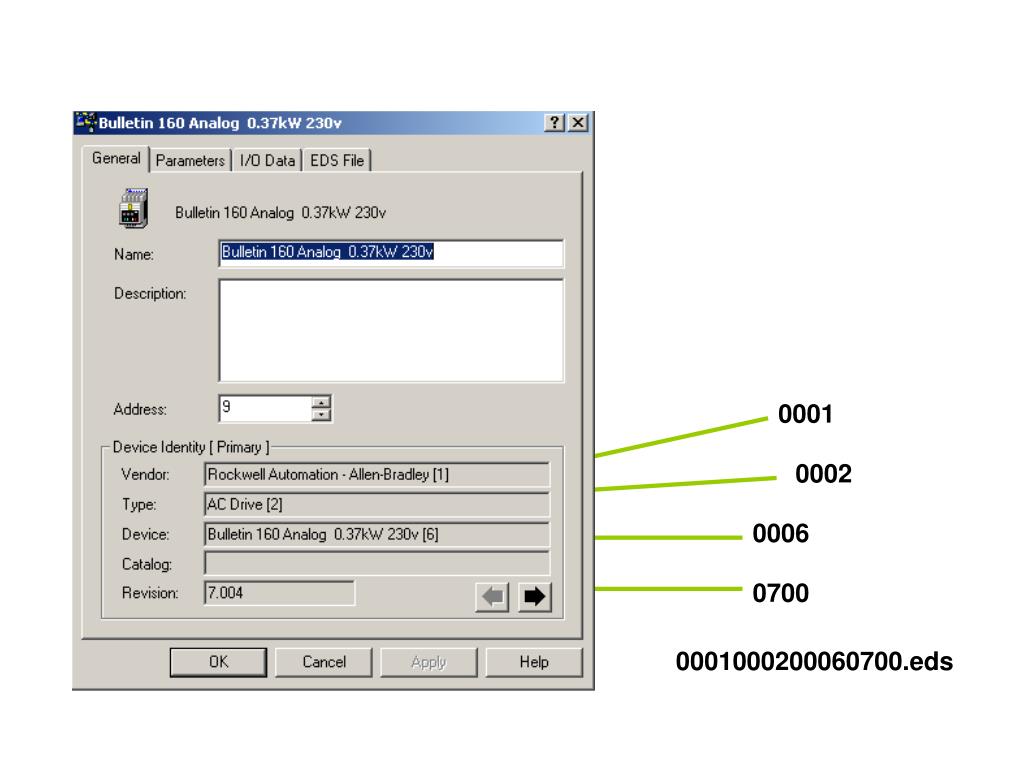Click the OK button

coord(218,662)
